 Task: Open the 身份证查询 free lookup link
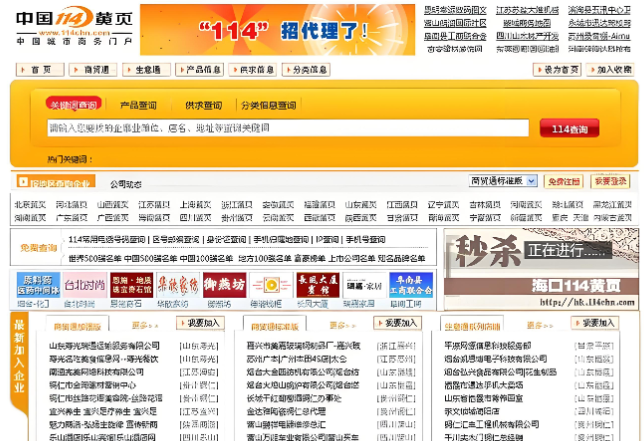pyautogui.click(x=226, y=239)
